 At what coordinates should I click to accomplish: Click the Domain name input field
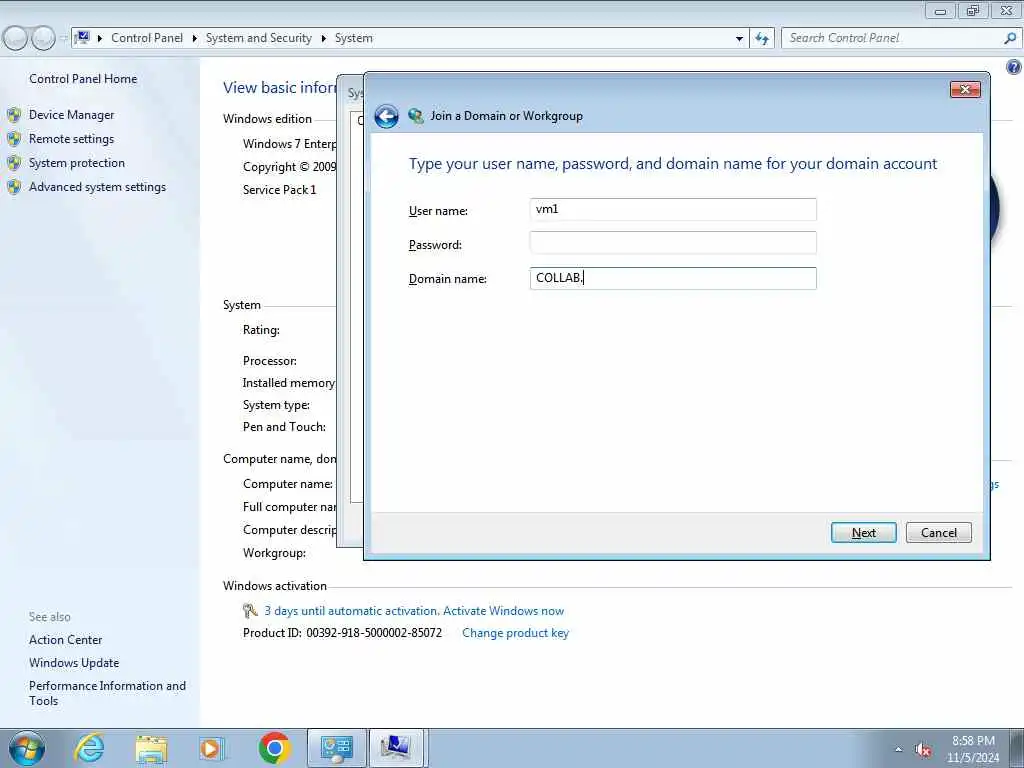(673, 278)
